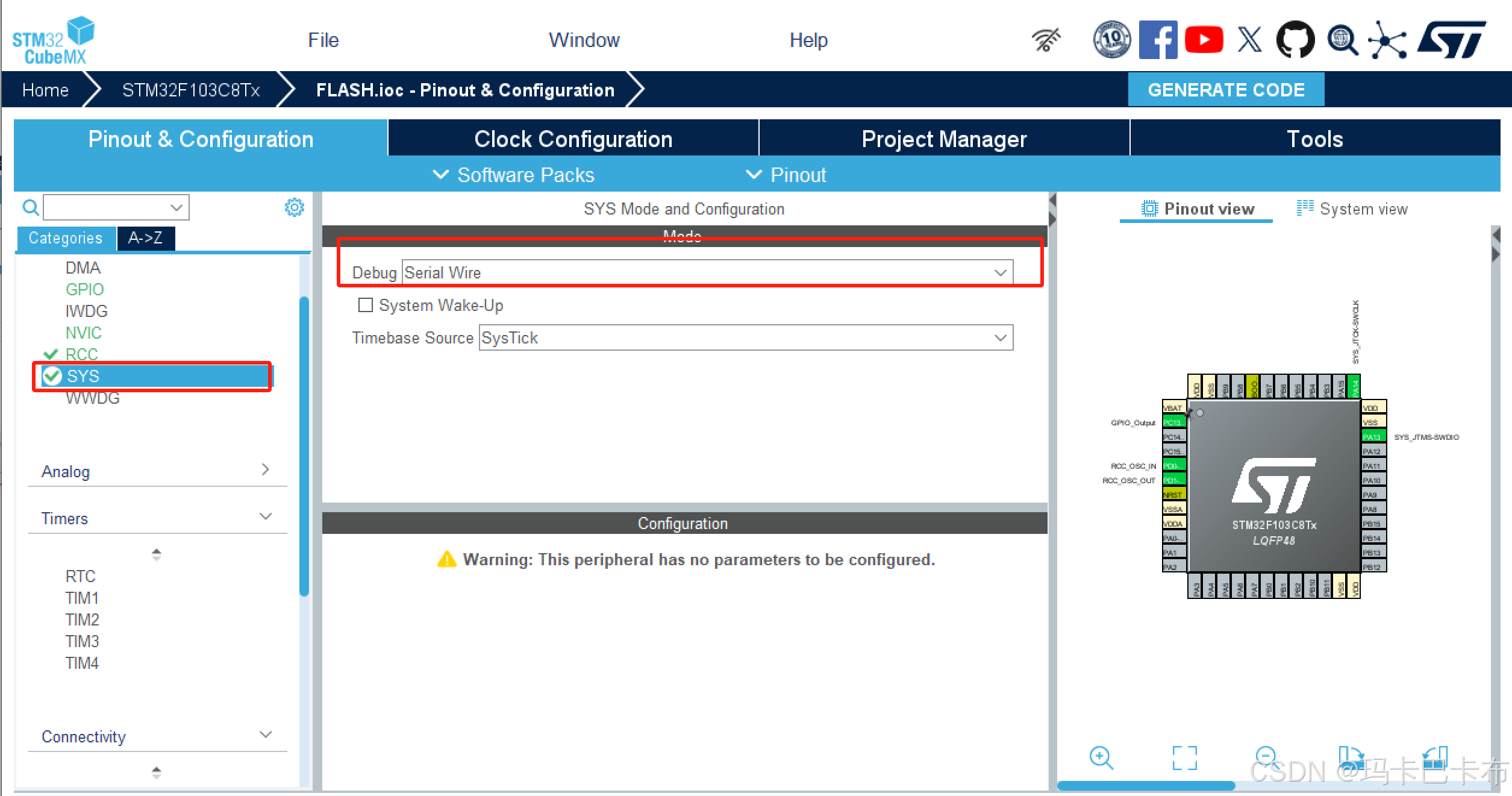Open the YouTube icon link
Screen dimensions: 1512x796
1204,40
